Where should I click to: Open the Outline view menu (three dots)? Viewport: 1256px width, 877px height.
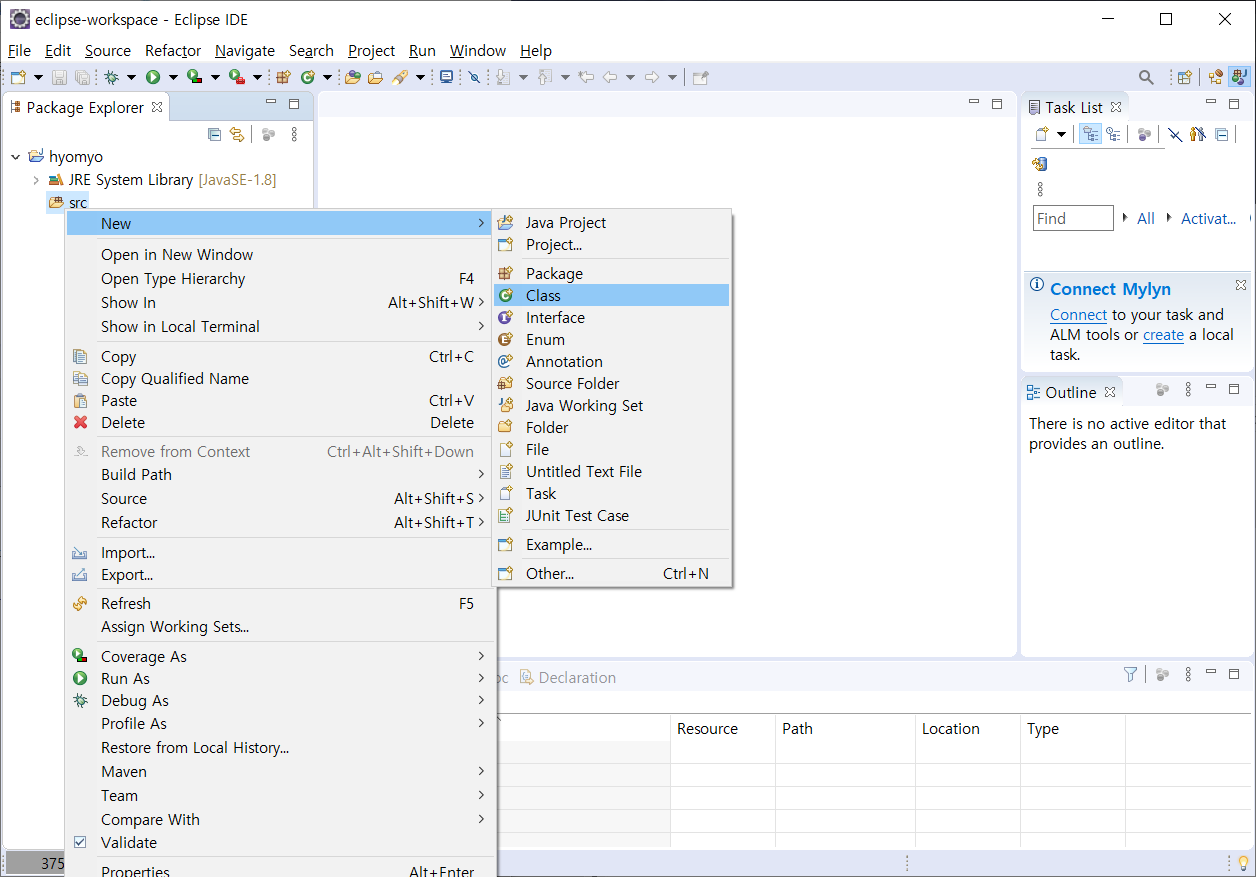[x=1188, y=390]
